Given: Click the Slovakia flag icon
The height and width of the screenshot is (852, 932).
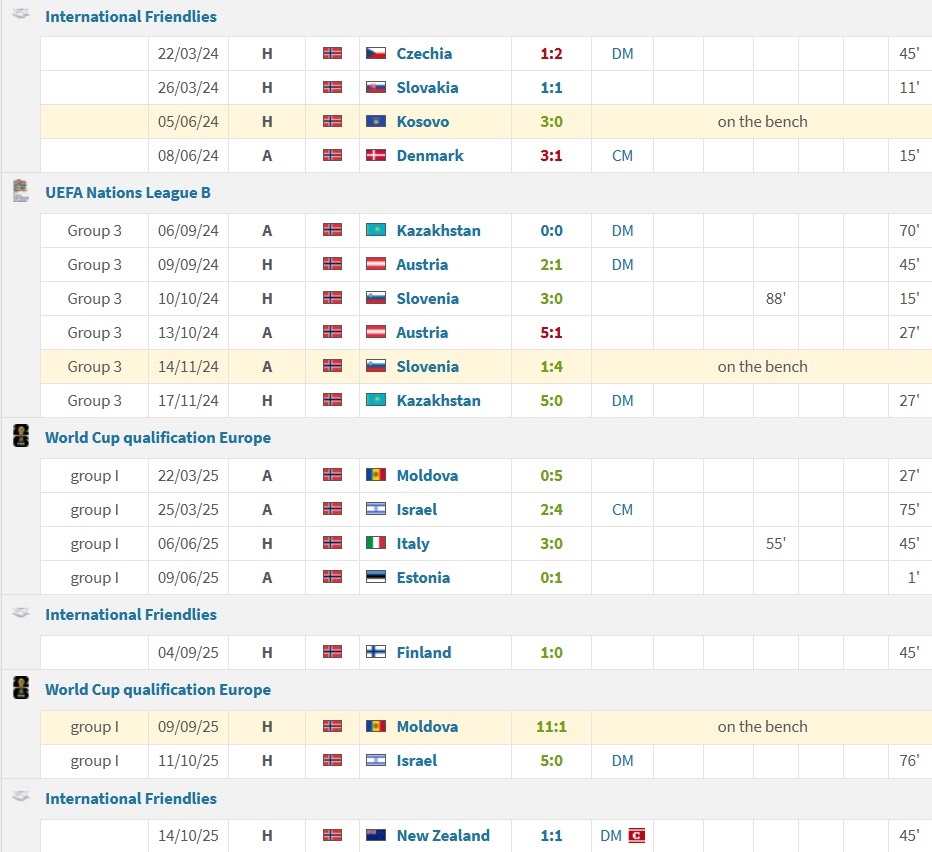Looking at the screenshot, I should pyautogui.click(x=376, y=87).
